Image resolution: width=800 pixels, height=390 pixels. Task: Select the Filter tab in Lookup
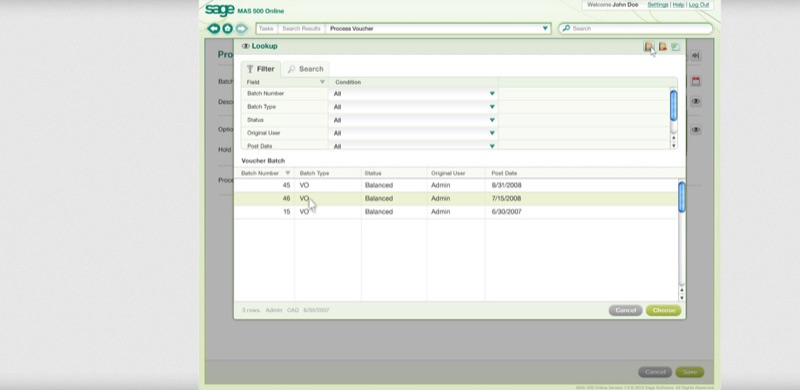pos(261,69)
